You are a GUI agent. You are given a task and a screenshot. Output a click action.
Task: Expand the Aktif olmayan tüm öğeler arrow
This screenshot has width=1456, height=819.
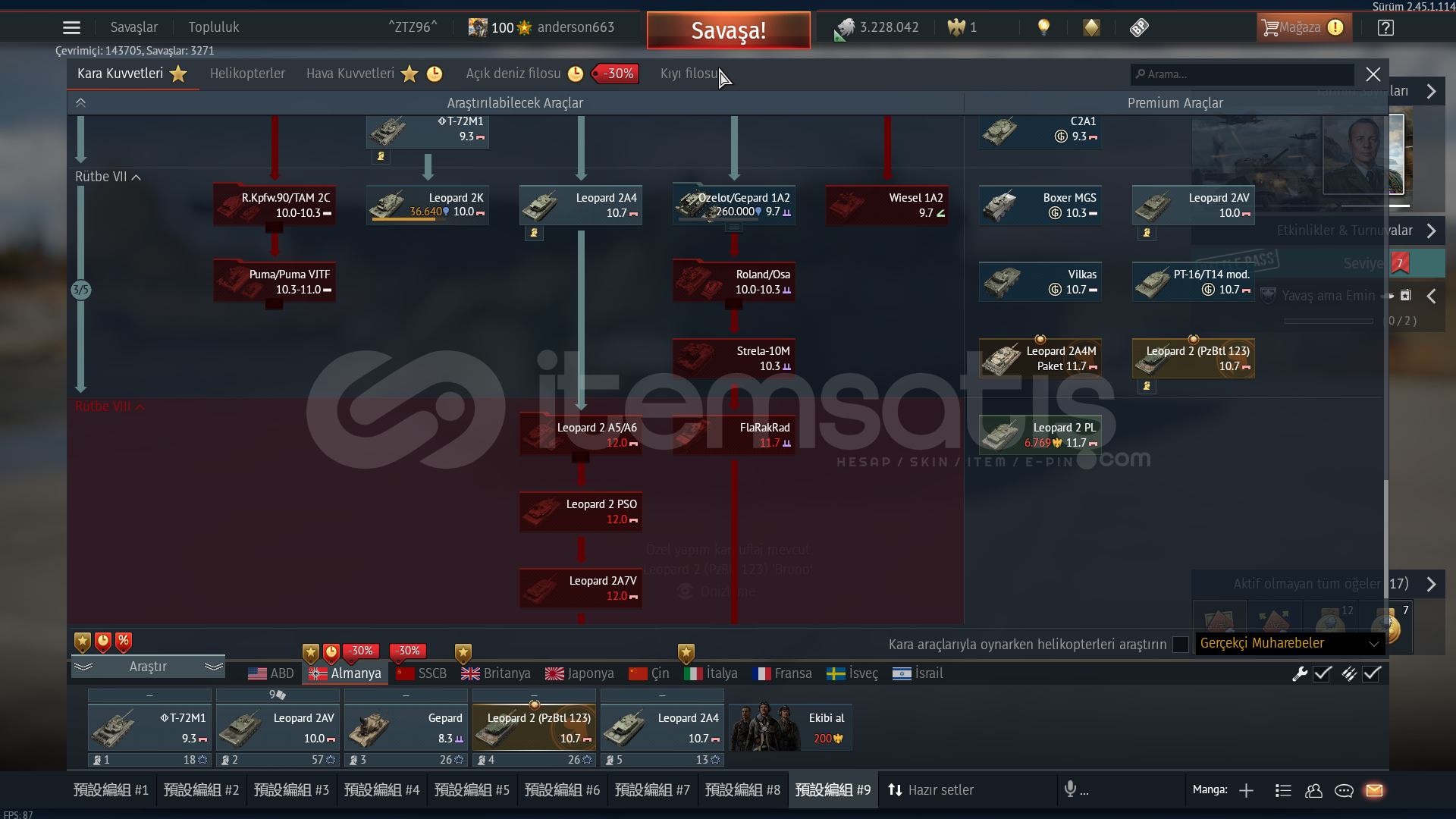[1431, 584]
